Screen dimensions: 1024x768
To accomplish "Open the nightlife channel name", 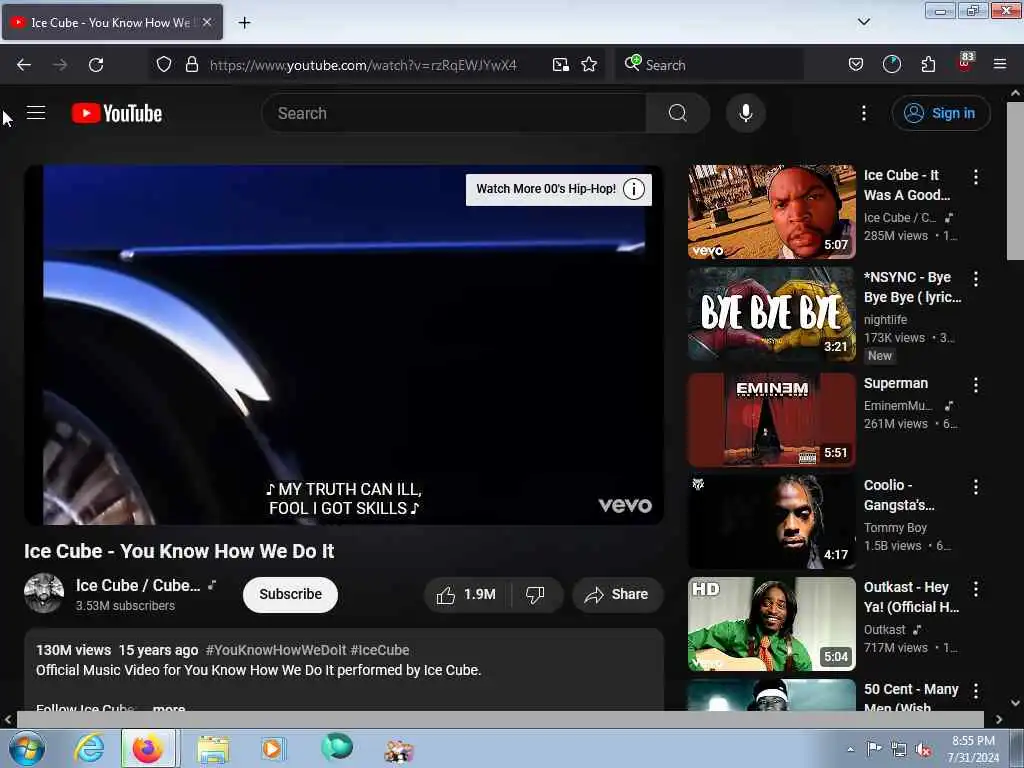I will (x=885, y=319).
